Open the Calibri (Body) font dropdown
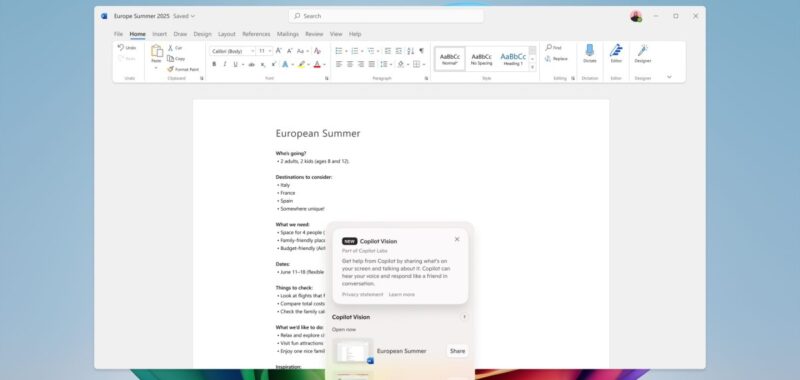 click(232, 51)
